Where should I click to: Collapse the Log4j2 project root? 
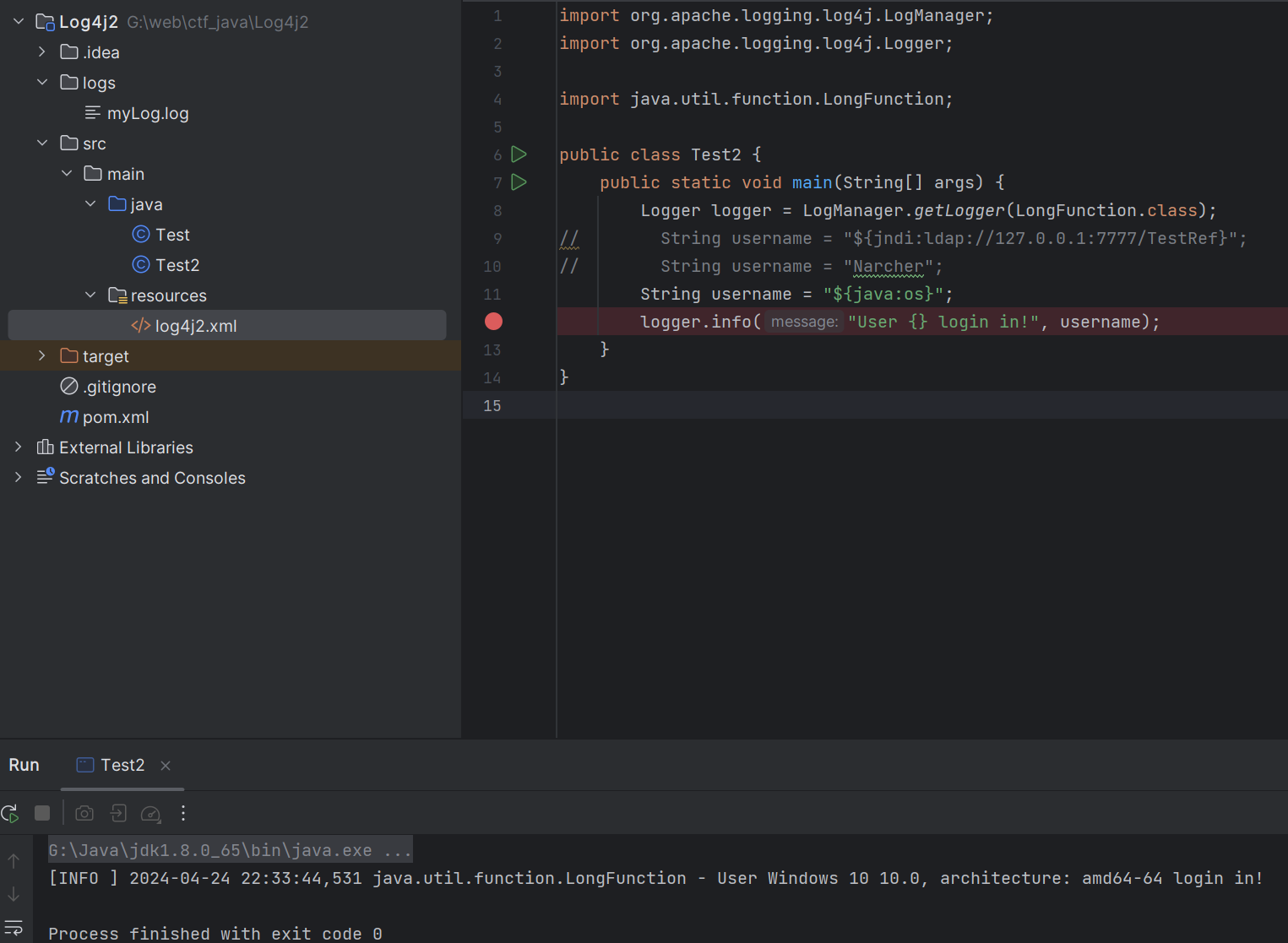(x=19, y=21)
